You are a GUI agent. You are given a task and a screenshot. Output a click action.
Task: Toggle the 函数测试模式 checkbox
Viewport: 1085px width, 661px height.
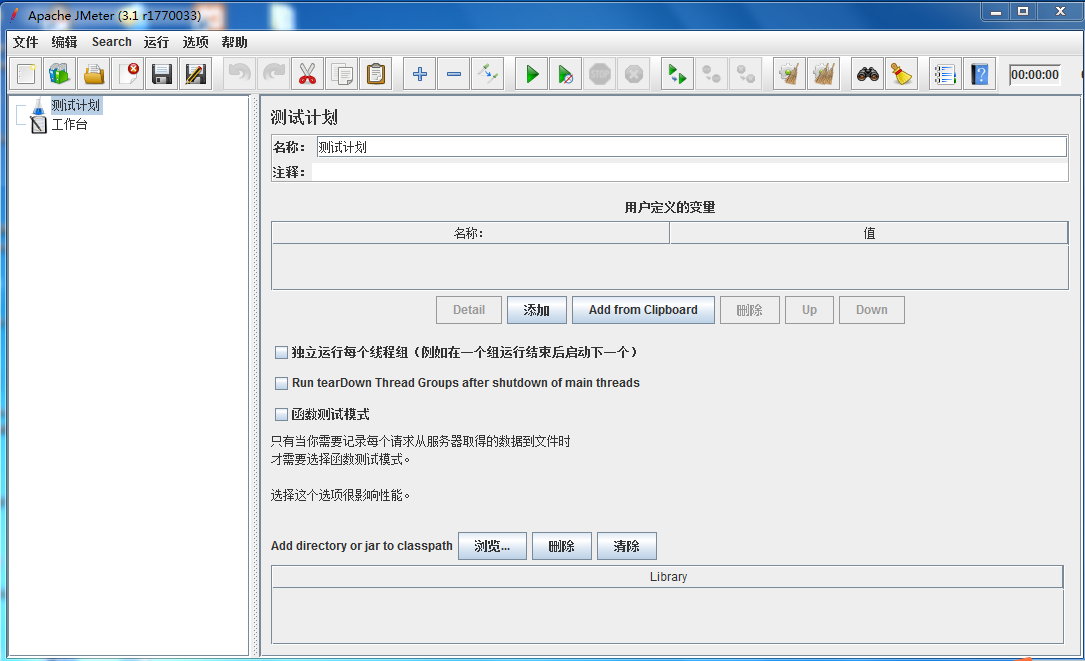282,415
